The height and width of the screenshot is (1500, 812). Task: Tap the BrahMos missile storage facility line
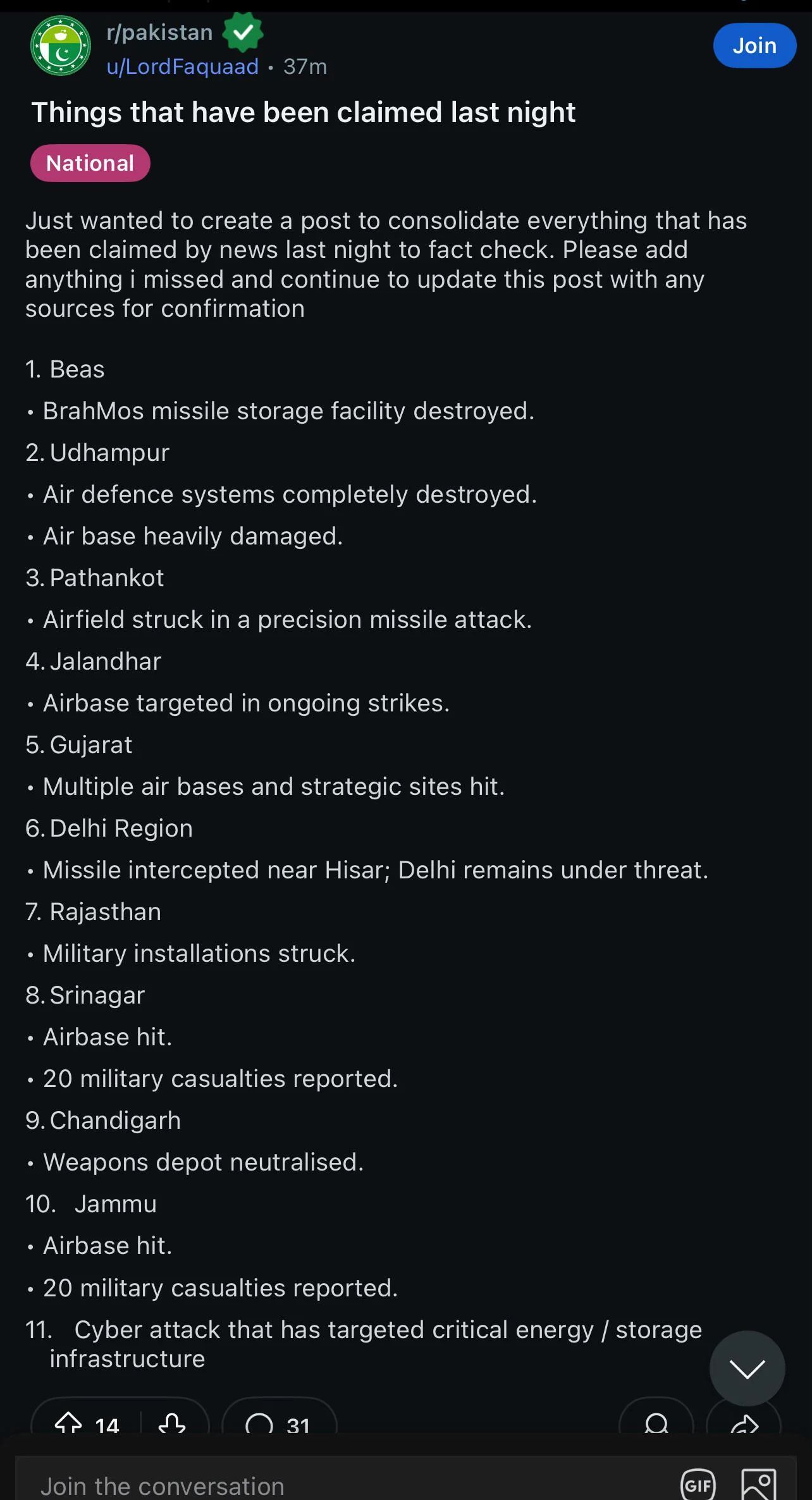pyautogui.click(x=288, y=411)
